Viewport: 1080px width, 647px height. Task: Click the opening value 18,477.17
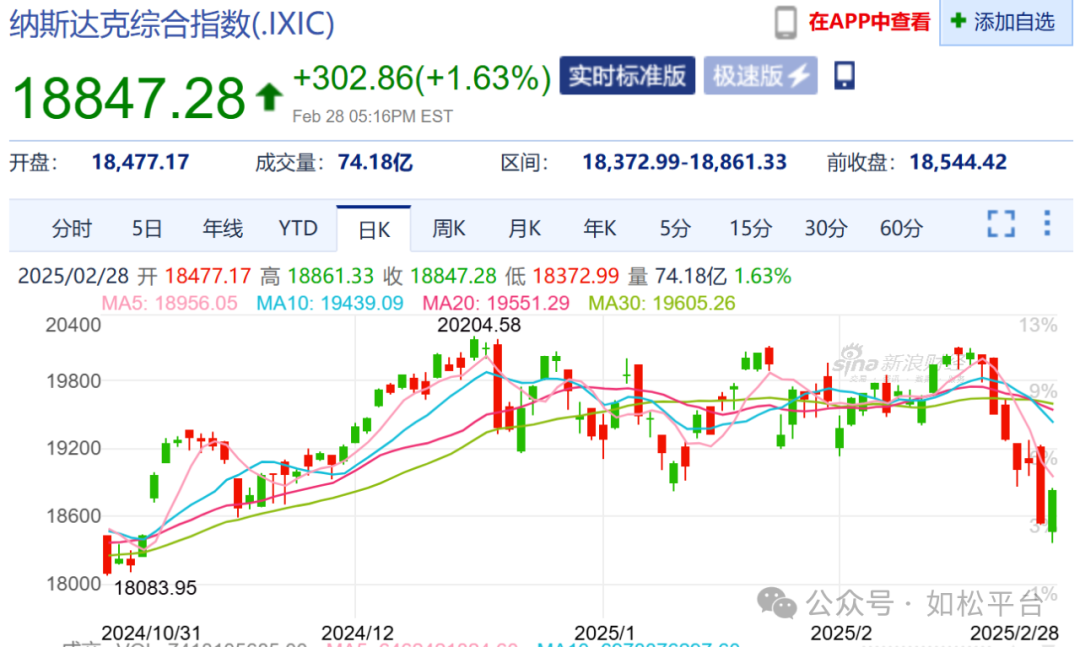click(141, 163)
